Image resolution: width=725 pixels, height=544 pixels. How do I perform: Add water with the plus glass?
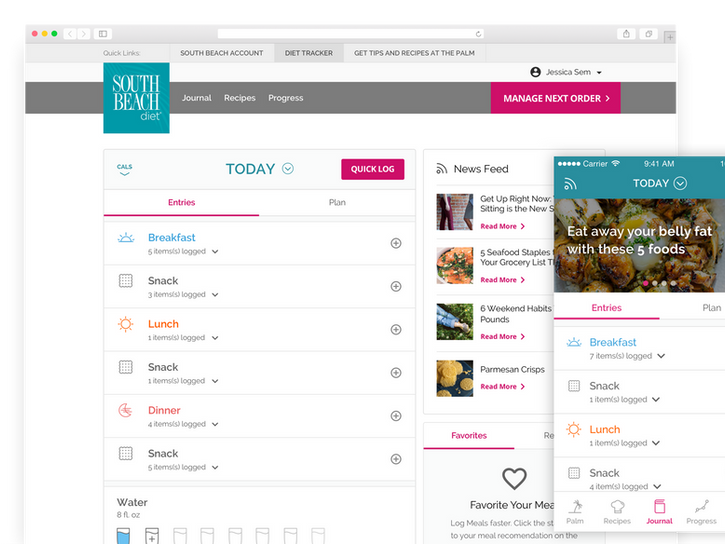(x=152, y=536)
